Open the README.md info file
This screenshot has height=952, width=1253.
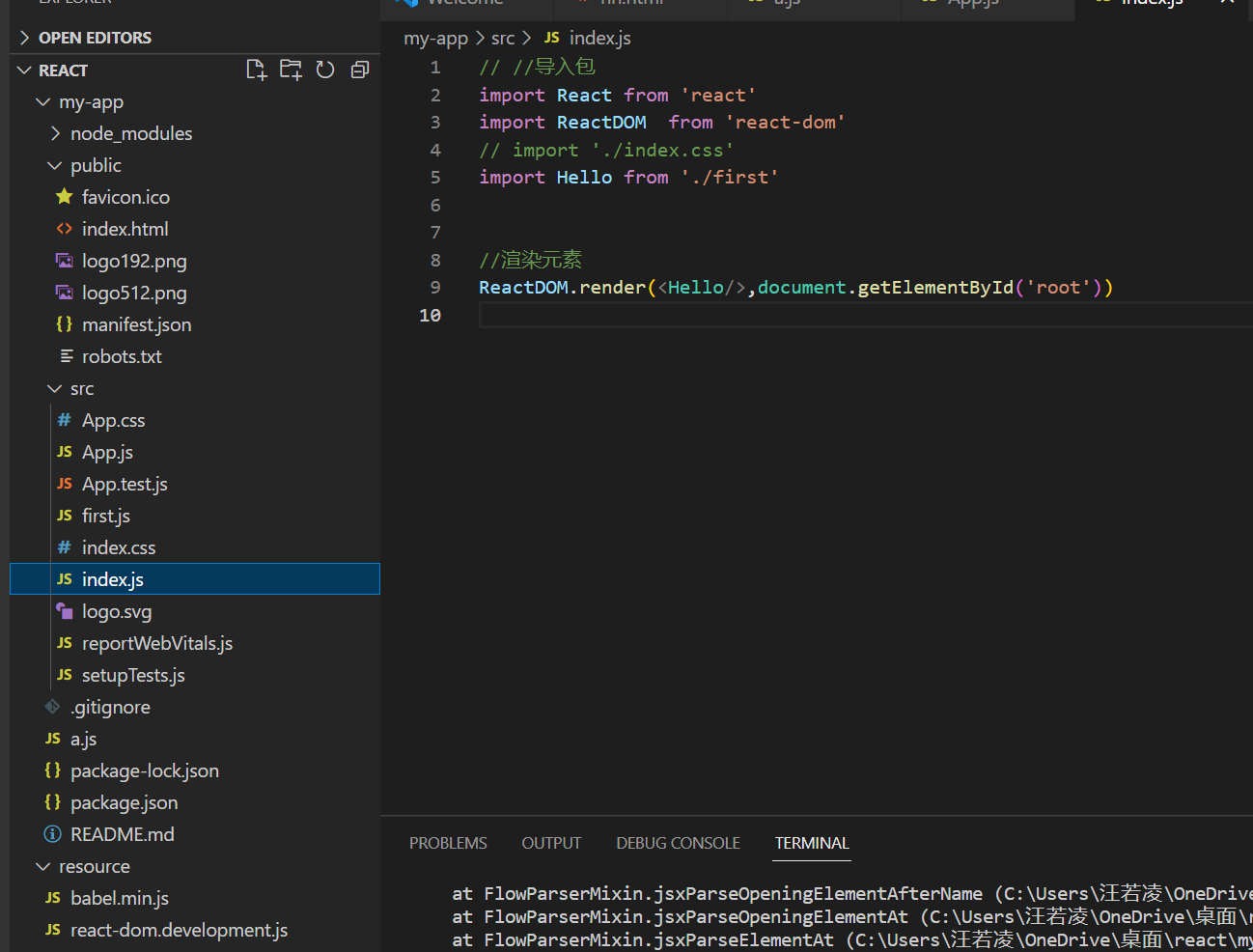[x=122, y=834]
